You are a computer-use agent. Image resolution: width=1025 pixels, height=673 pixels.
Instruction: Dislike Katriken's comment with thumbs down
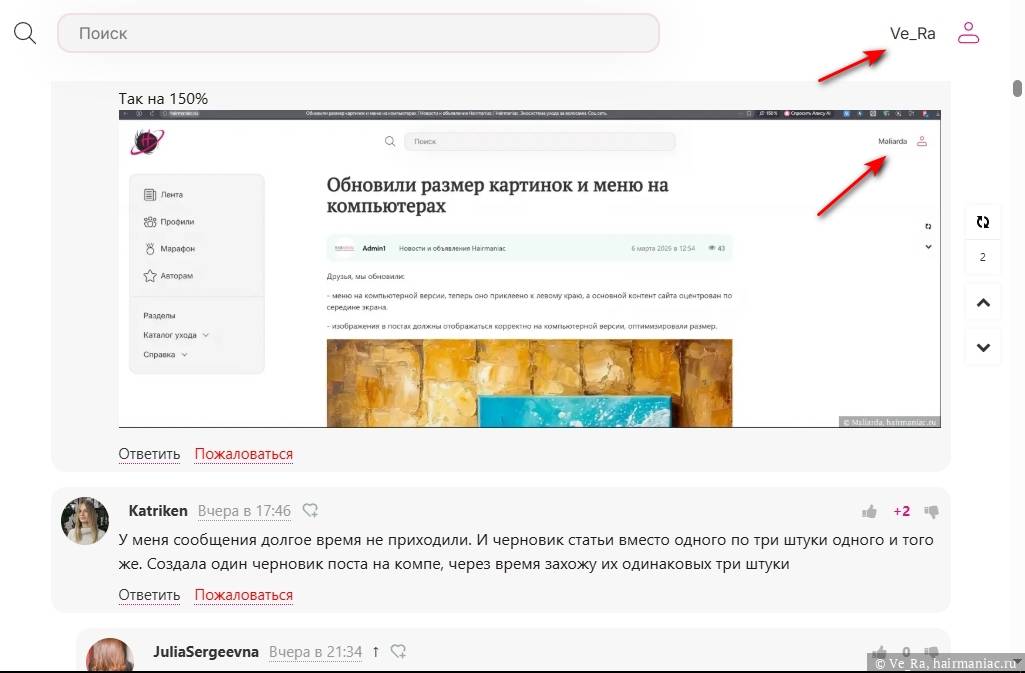[x=932, y=511]
